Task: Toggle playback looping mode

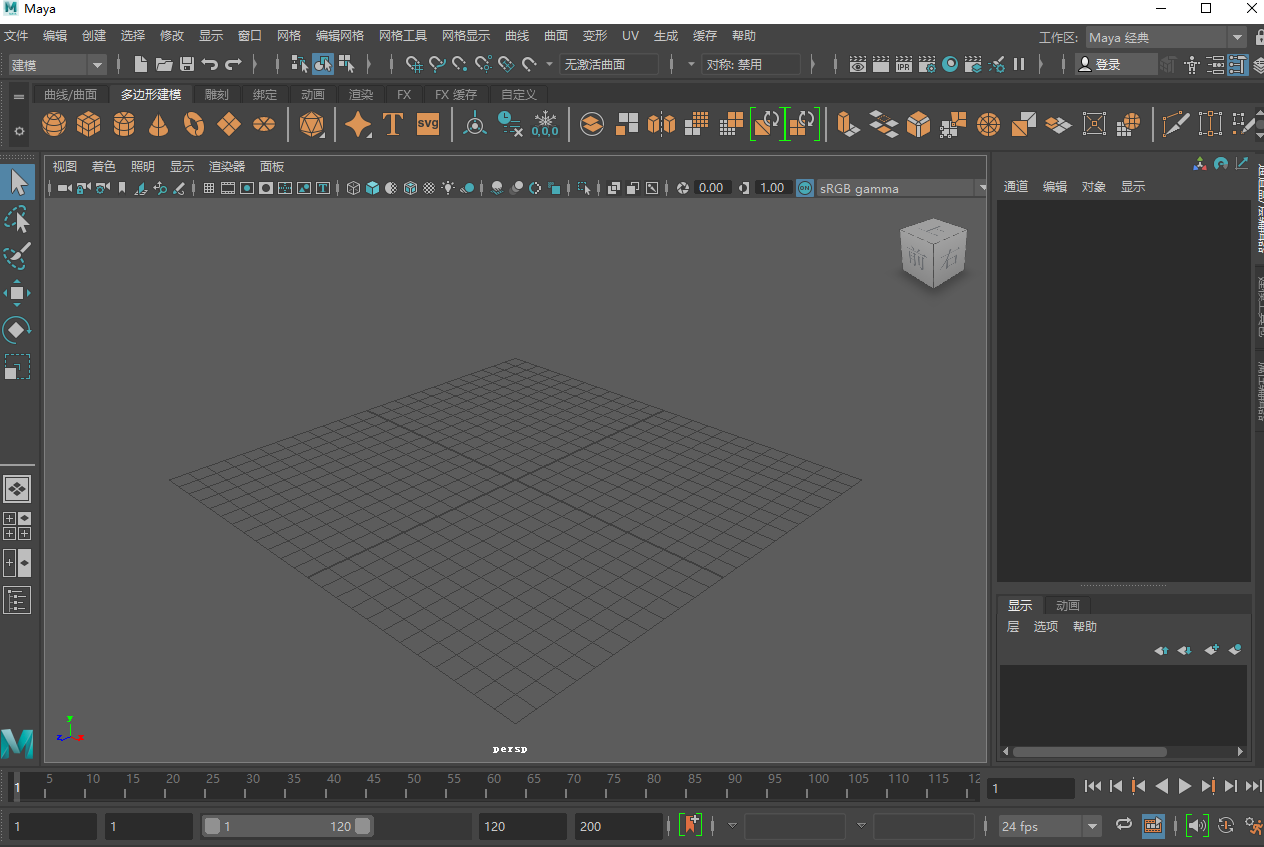Action: point(1124,825)
